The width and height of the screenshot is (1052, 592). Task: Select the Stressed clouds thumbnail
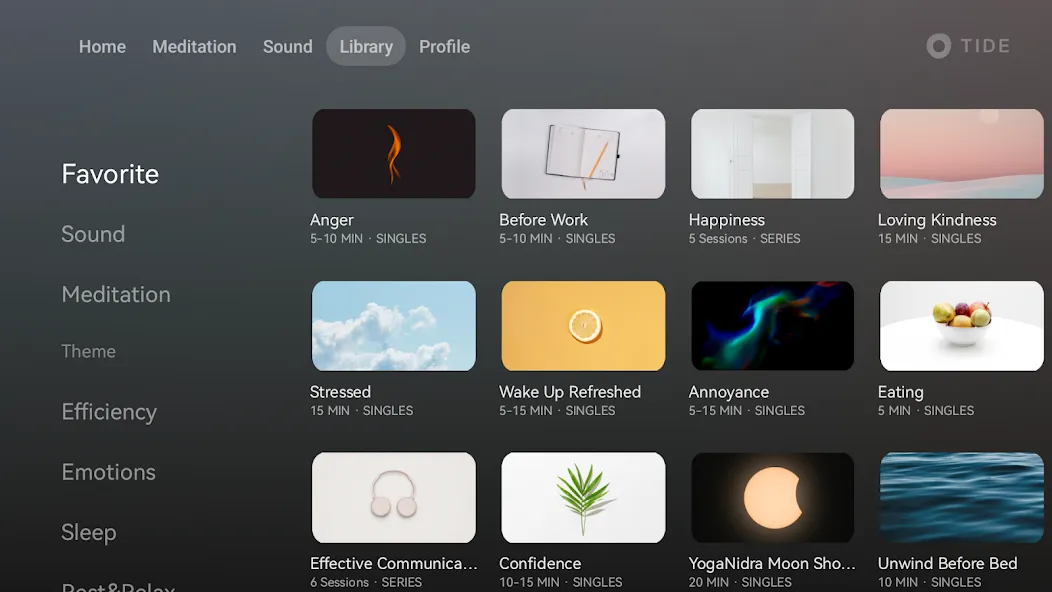click(394, 326)
